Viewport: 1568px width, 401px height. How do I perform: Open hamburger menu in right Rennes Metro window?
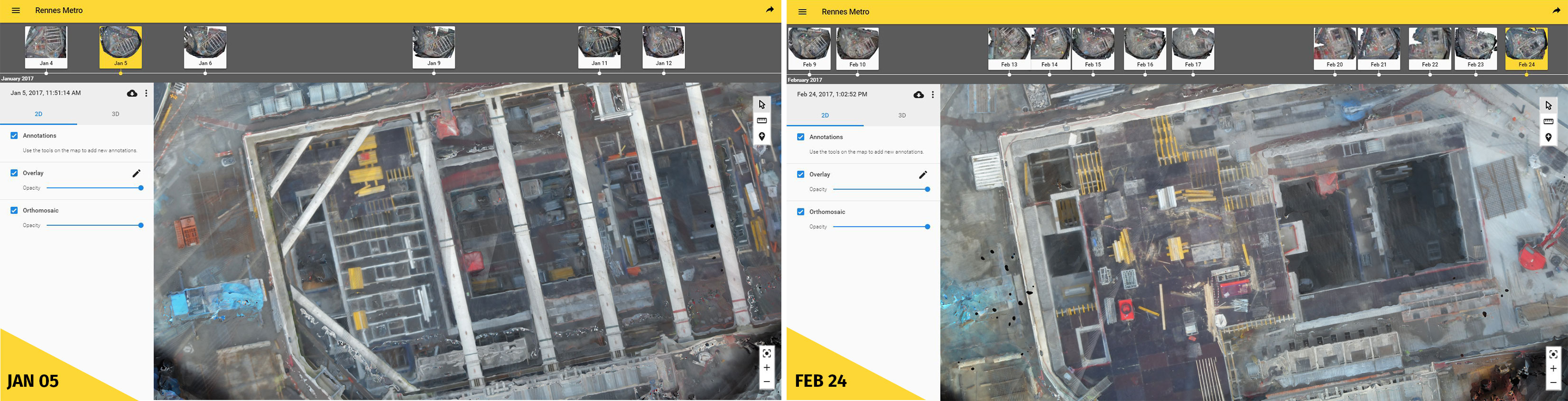pos(802,11)
